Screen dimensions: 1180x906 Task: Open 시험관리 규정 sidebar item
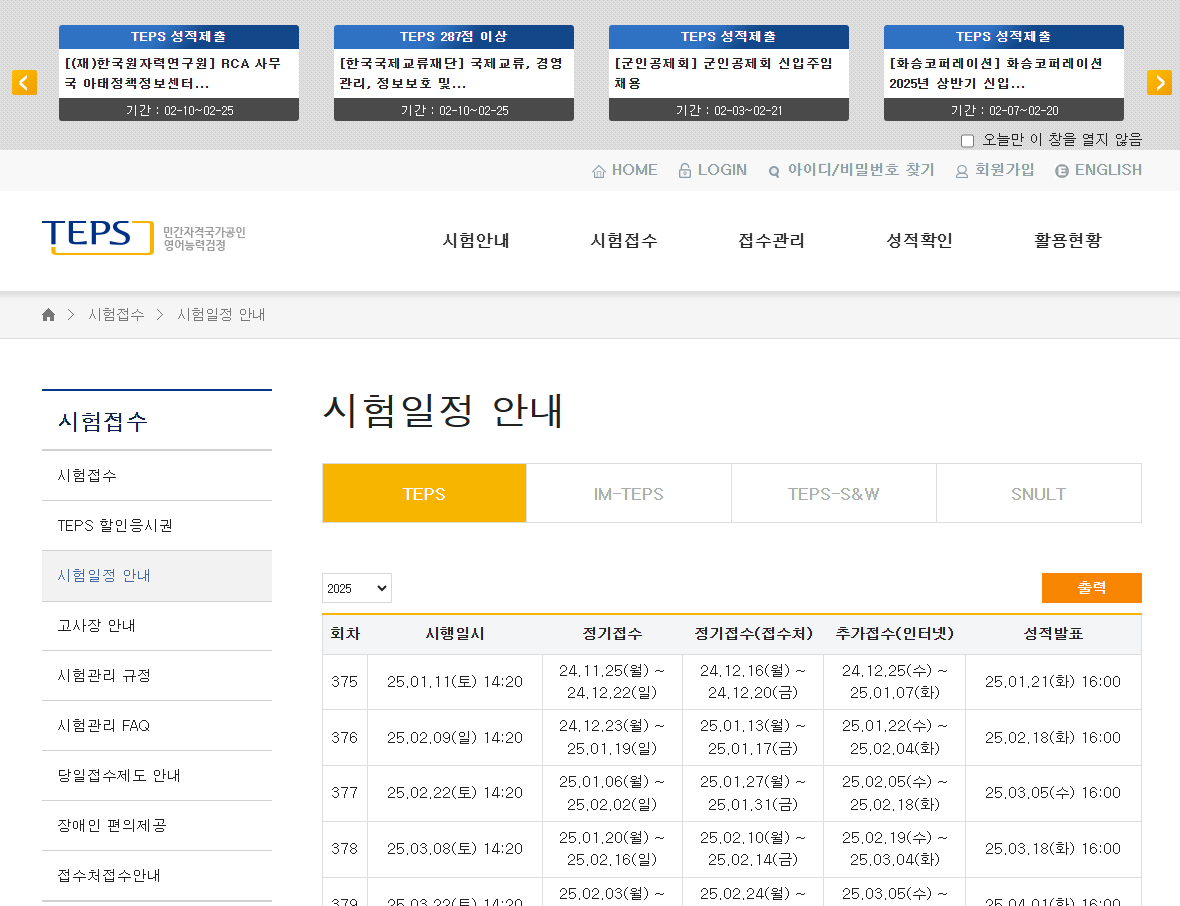point(157,676)
